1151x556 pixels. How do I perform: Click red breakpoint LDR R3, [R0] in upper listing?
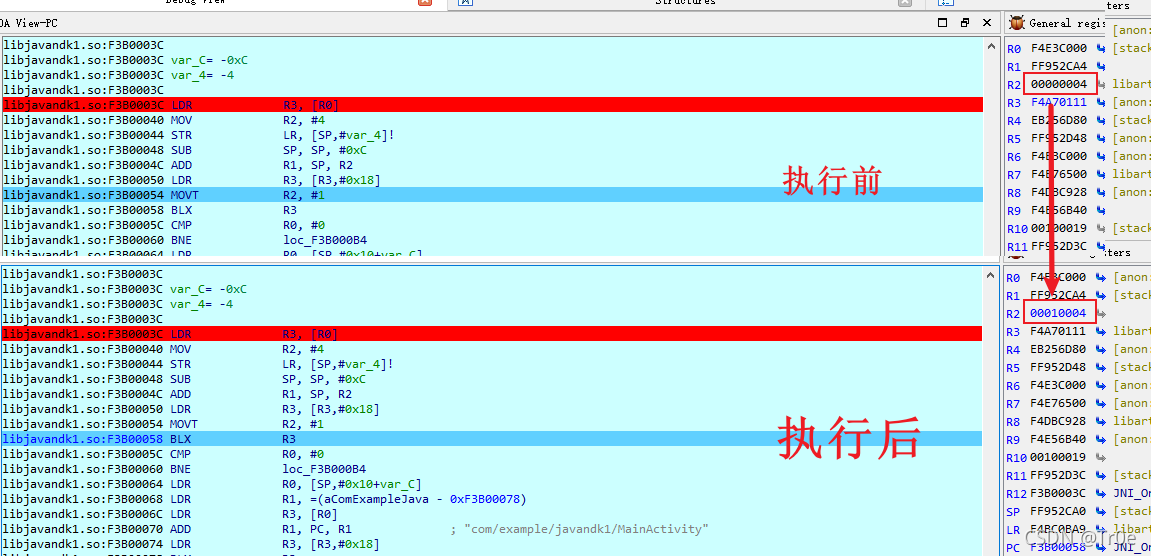492,105
